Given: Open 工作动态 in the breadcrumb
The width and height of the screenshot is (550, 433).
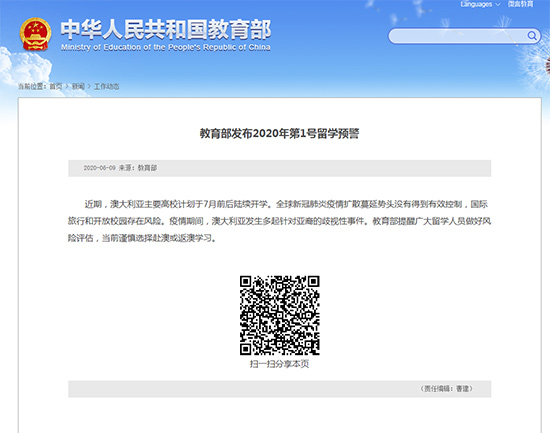Looking at the screenshot, I should 107,86.
